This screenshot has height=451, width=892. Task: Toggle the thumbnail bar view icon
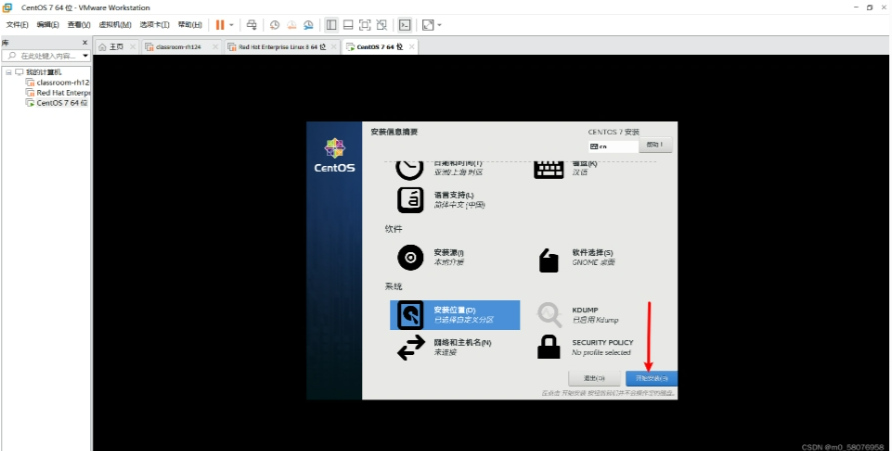pyautogui.click(x=348, y=25)
